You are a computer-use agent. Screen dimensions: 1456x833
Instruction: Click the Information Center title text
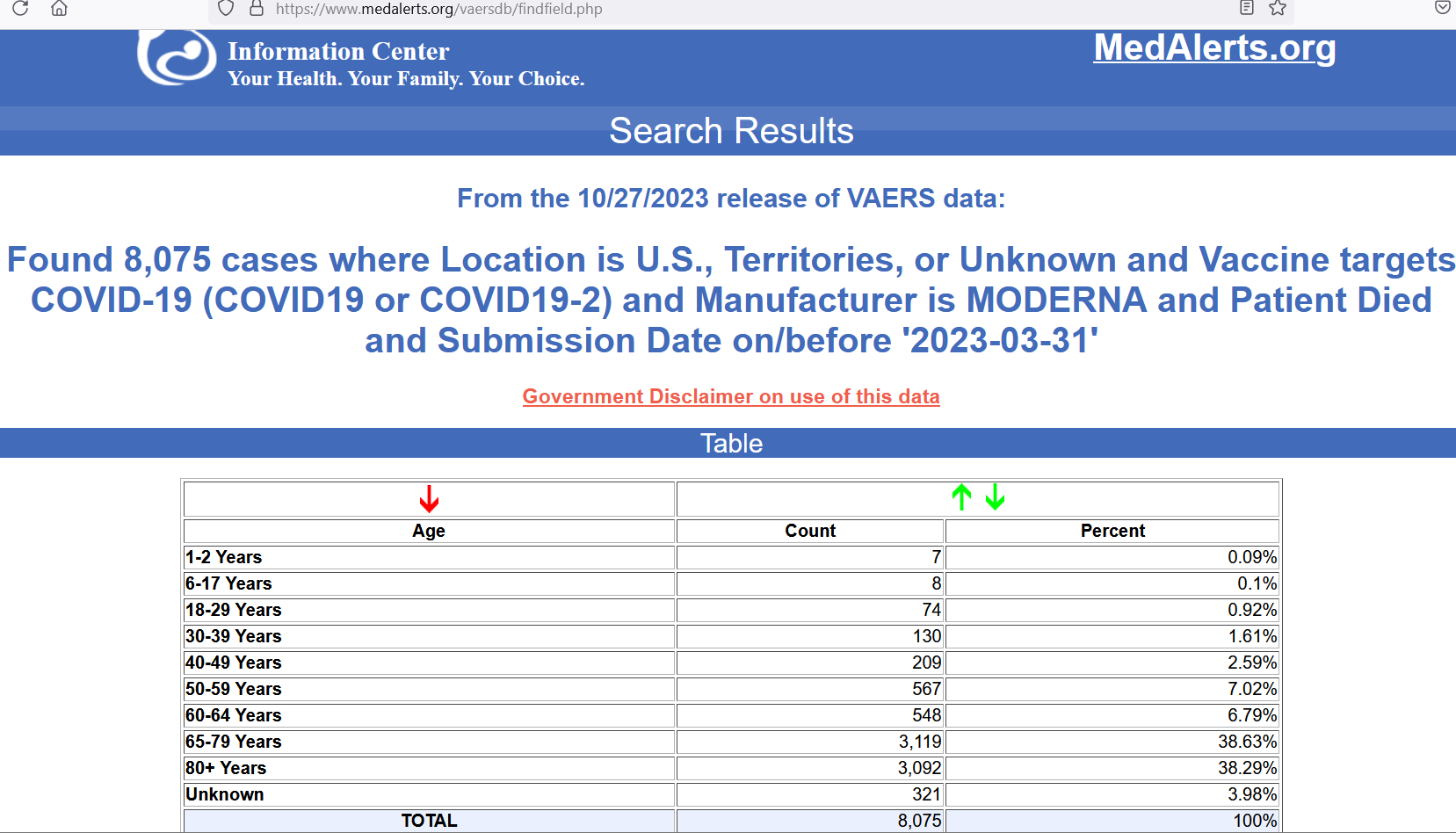coord(338,51)
